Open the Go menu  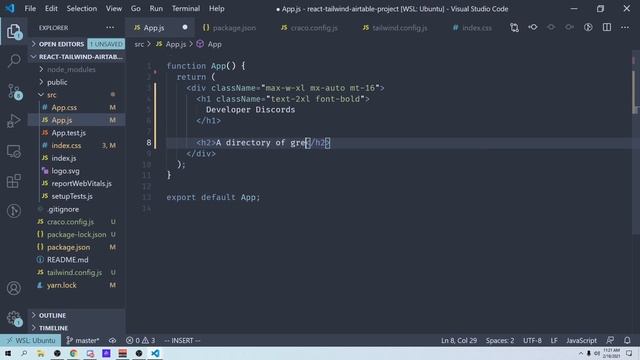136,9
